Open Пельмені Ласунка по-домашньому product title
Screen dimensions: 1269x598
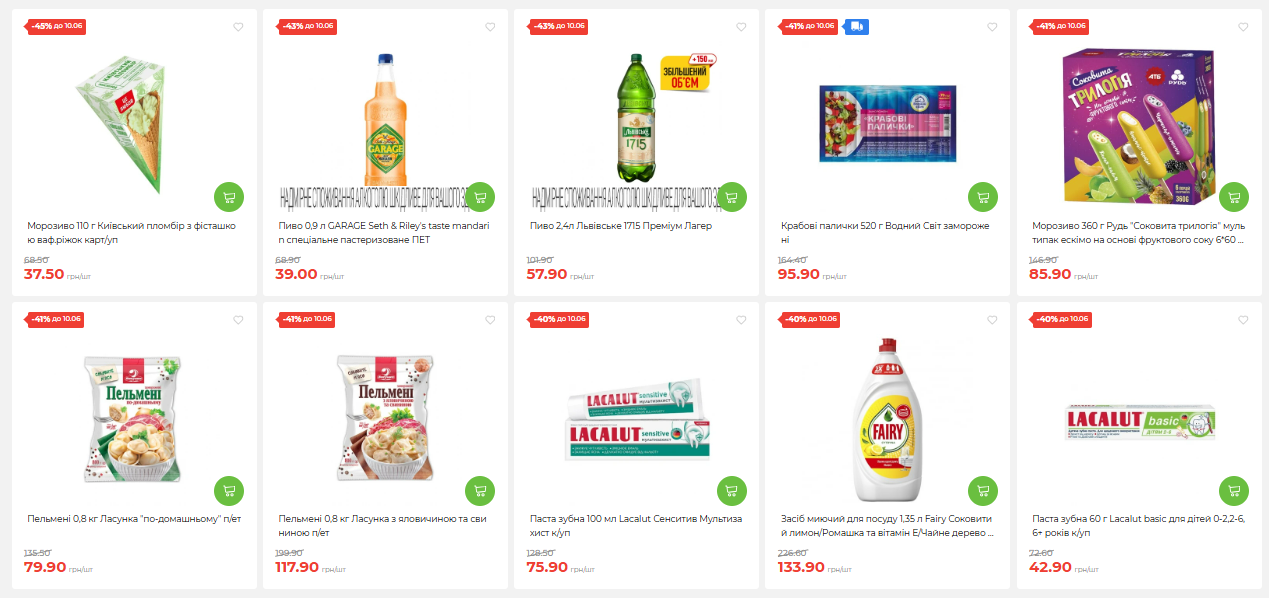point(135,519)
